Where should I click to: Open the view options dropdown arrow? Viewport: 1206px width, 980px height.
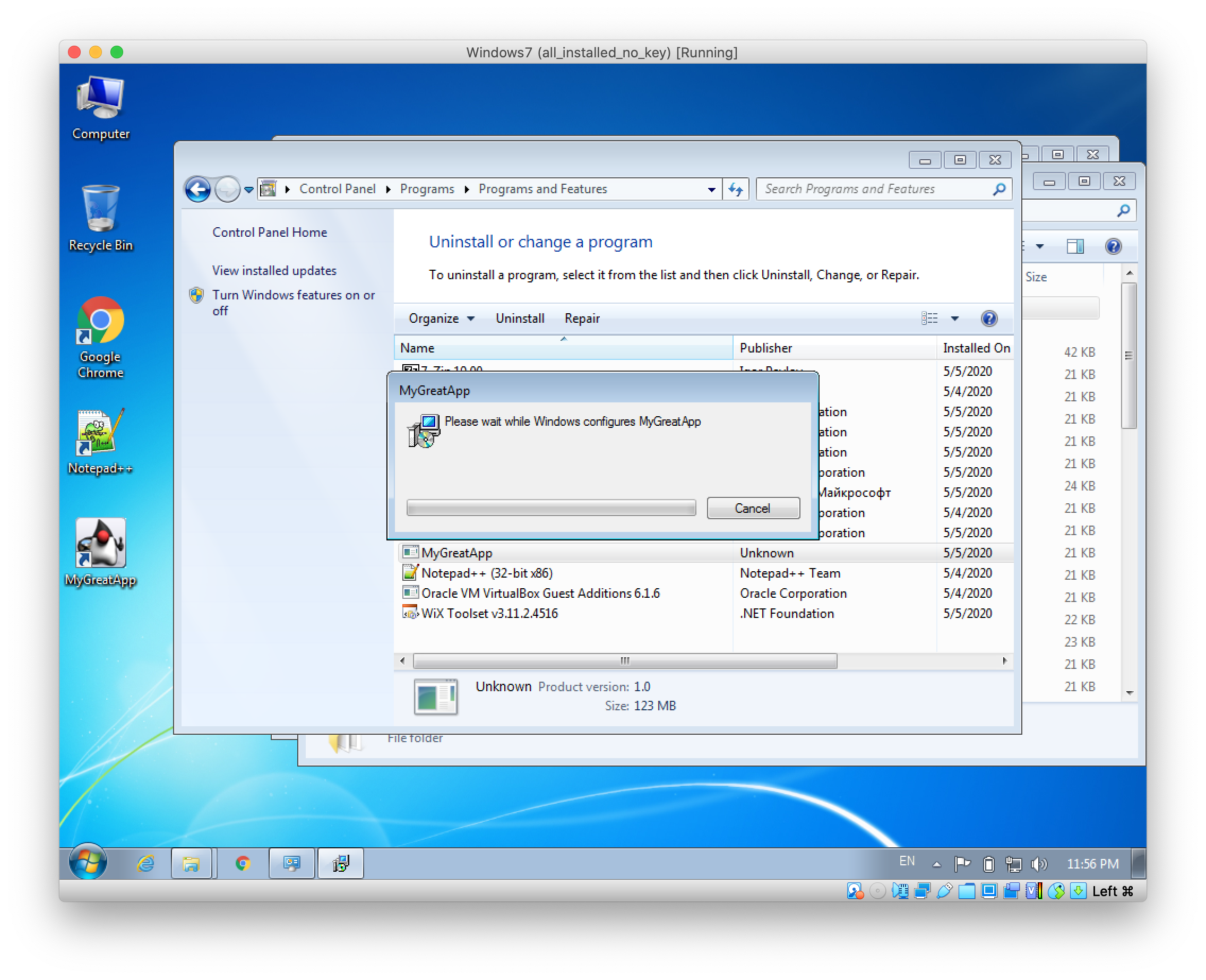955,319
